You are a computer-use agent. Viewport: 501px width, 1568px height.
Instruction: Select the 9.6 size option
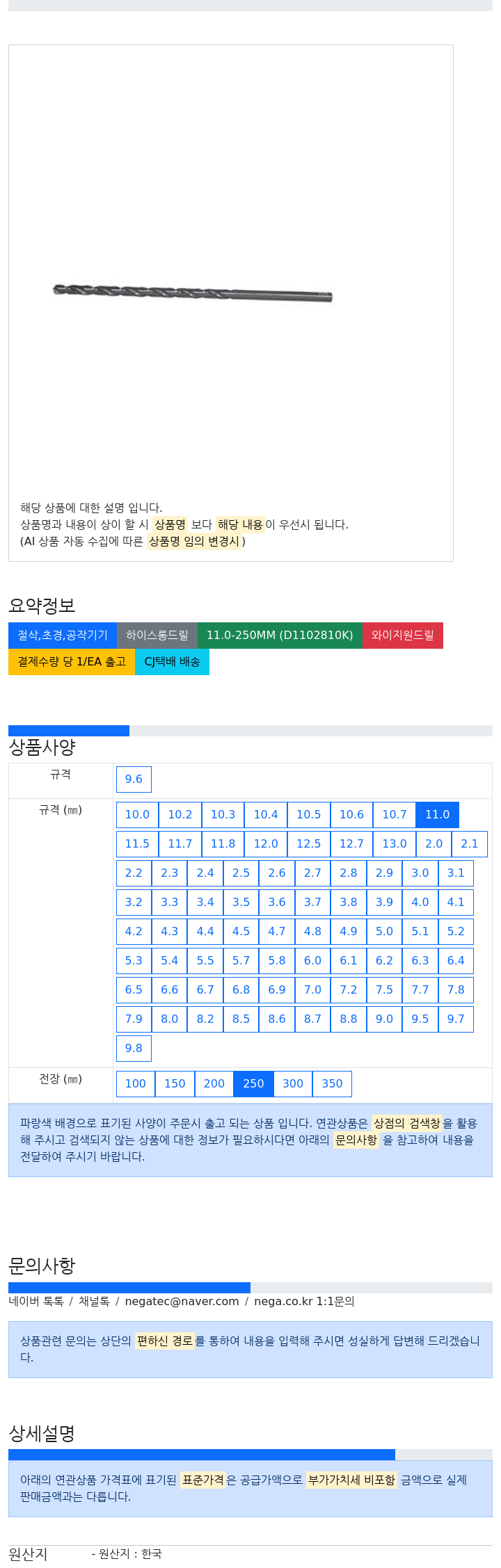(x=134, y=779)
